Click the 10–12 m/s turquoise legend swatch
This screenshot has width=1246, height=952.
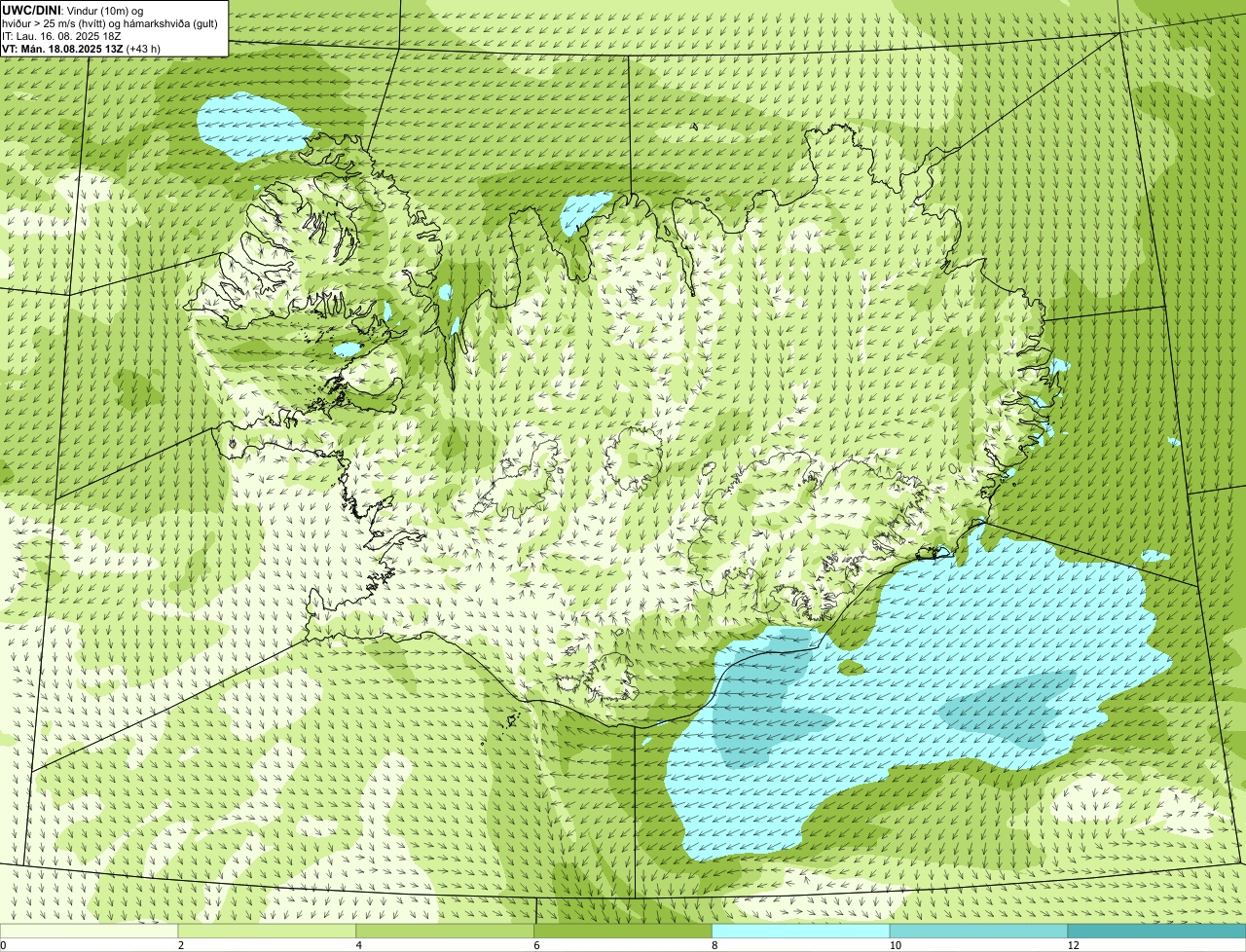pos(978,931)
